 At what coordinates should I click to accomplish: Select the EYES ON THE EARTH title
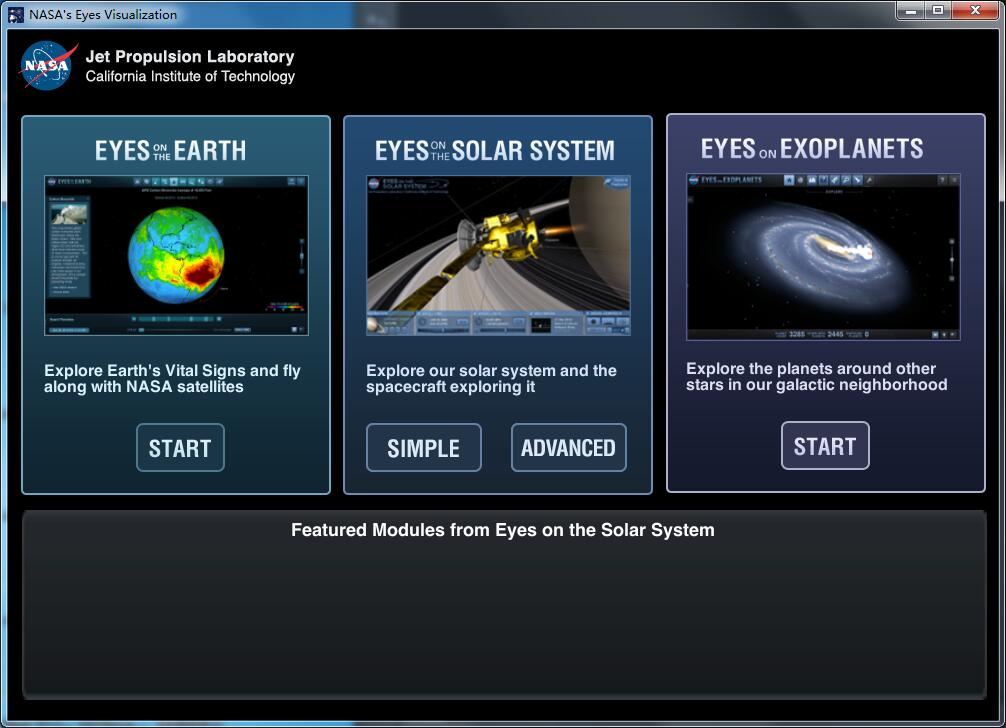(x=171, y=151)
